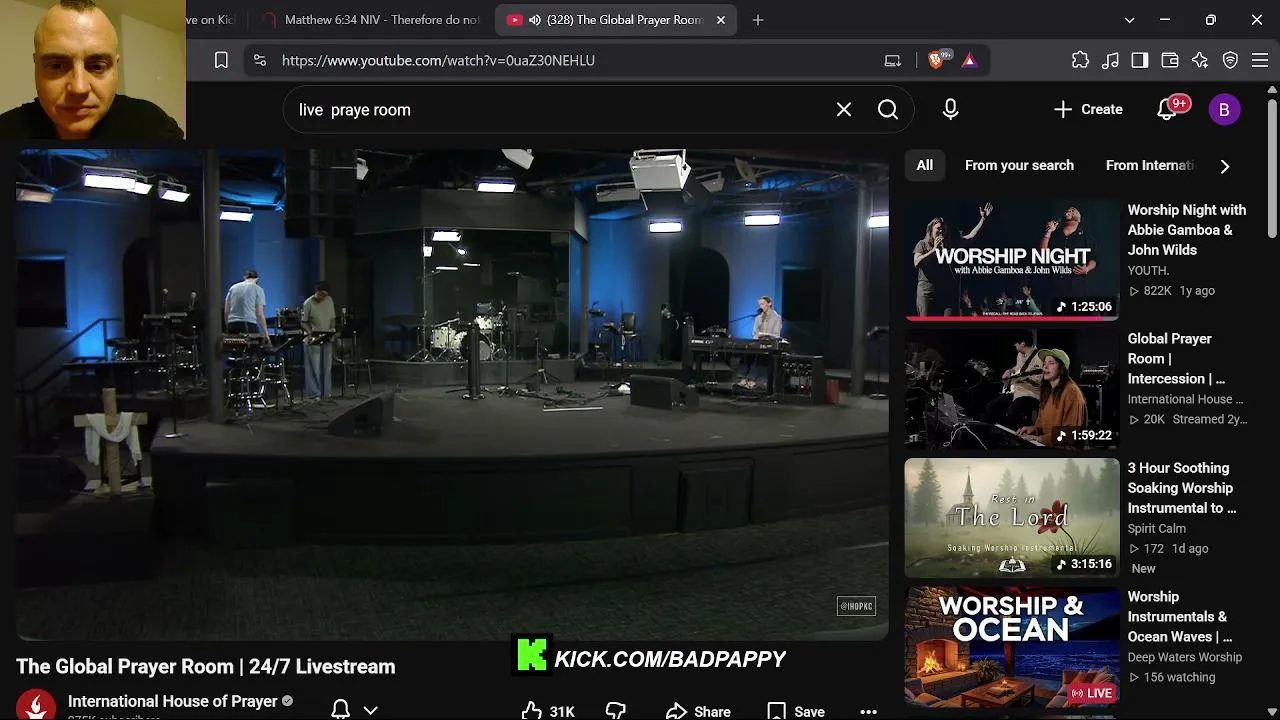Screen dimensions: 1280x720
Task: Open a new browser tab
Action: coord(758,20)
